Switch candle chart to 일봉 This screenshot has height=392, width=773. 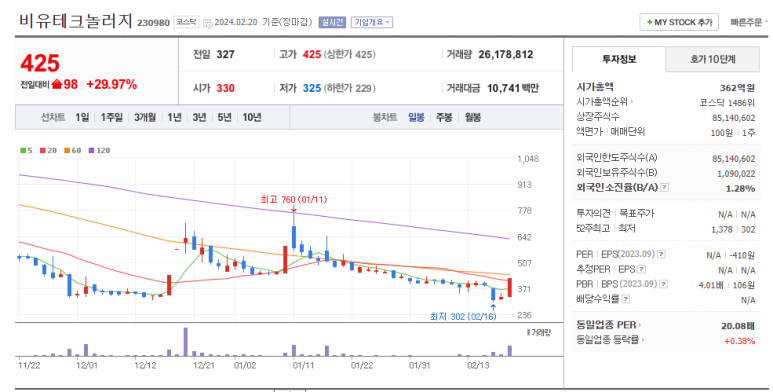[x=416, y=117]
